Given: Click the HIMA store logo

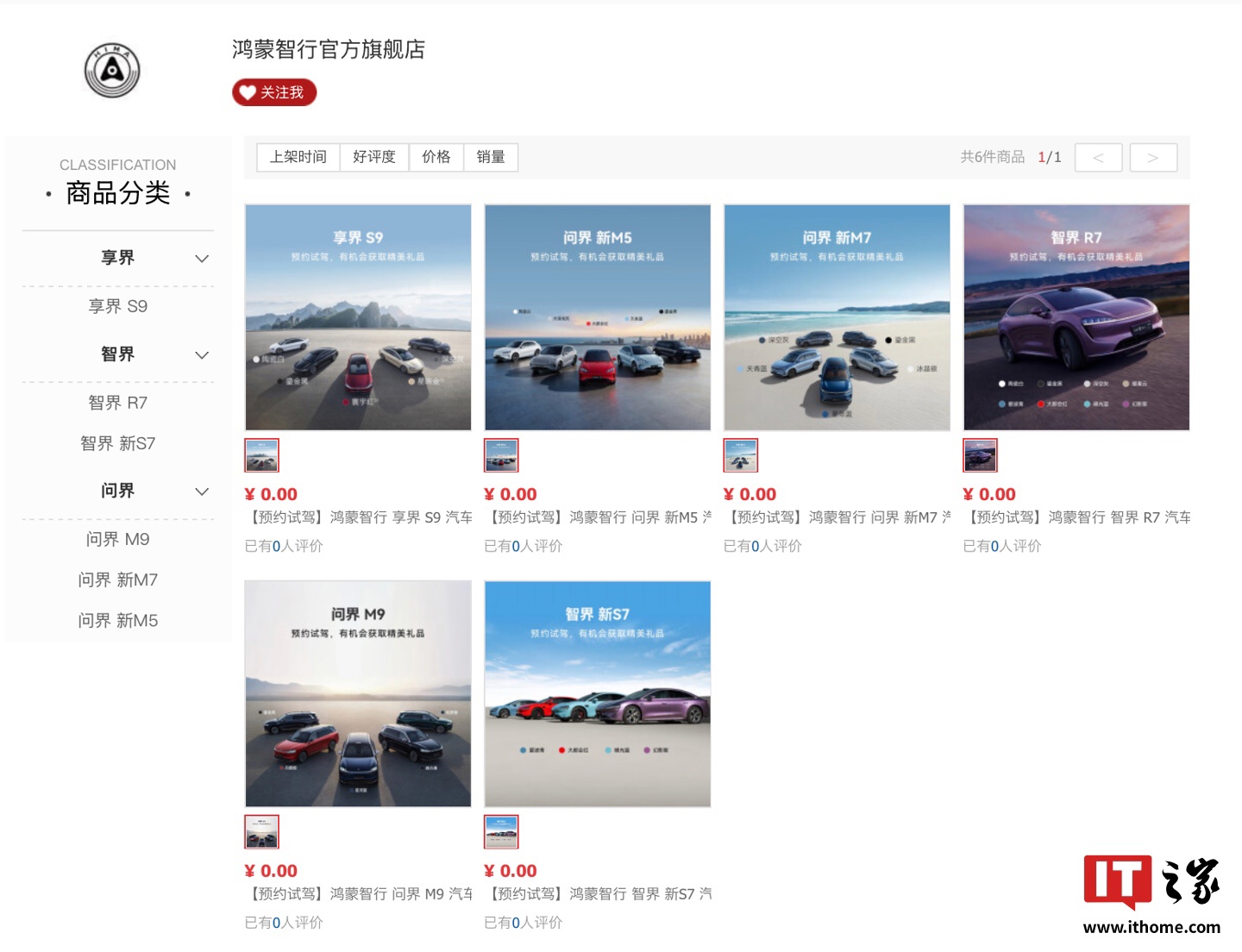Looking at the screenshot, I should [112, 70].
